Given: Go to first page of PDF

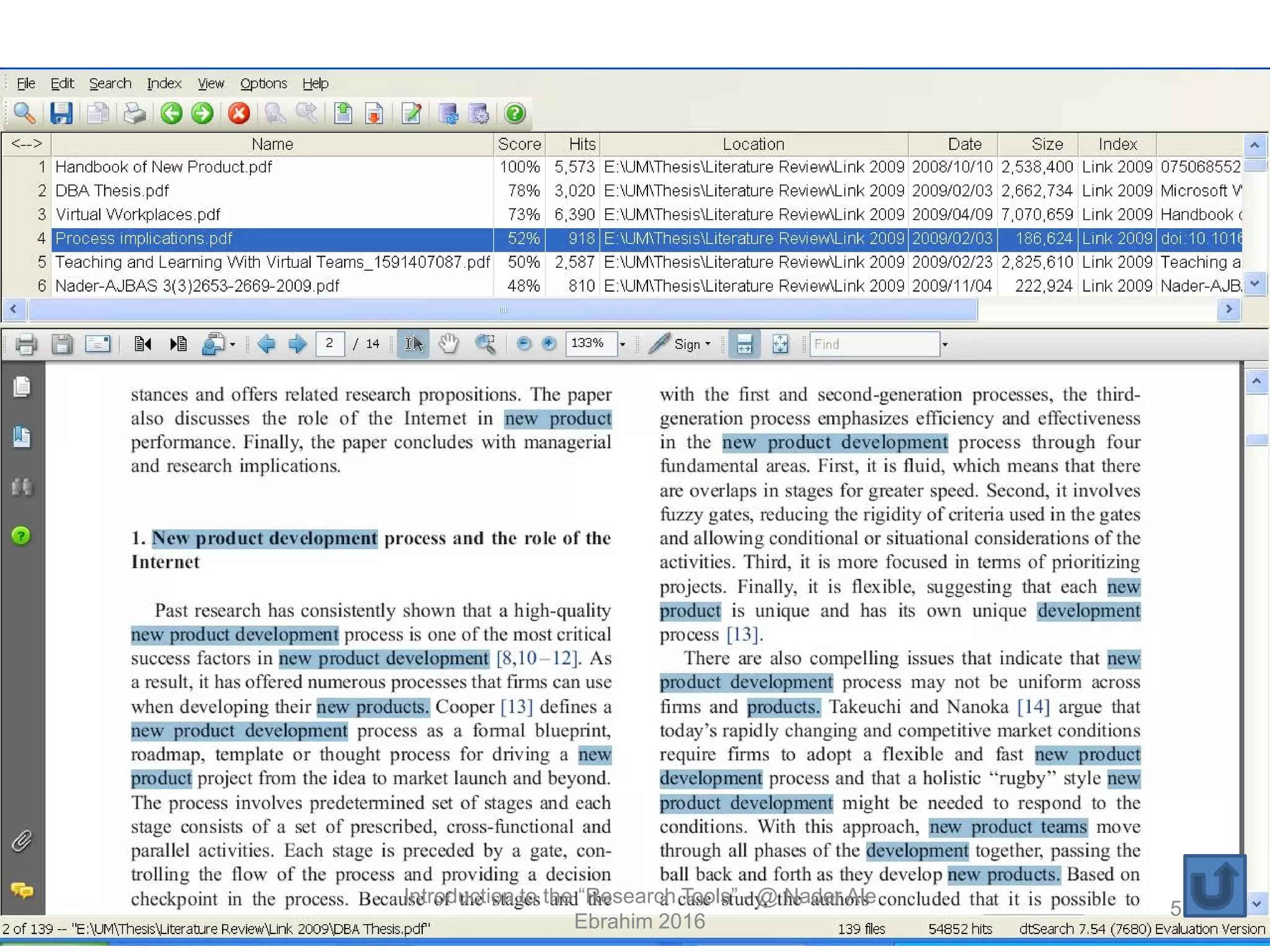Looking at the screenshot, I should [x=143, y=344].
